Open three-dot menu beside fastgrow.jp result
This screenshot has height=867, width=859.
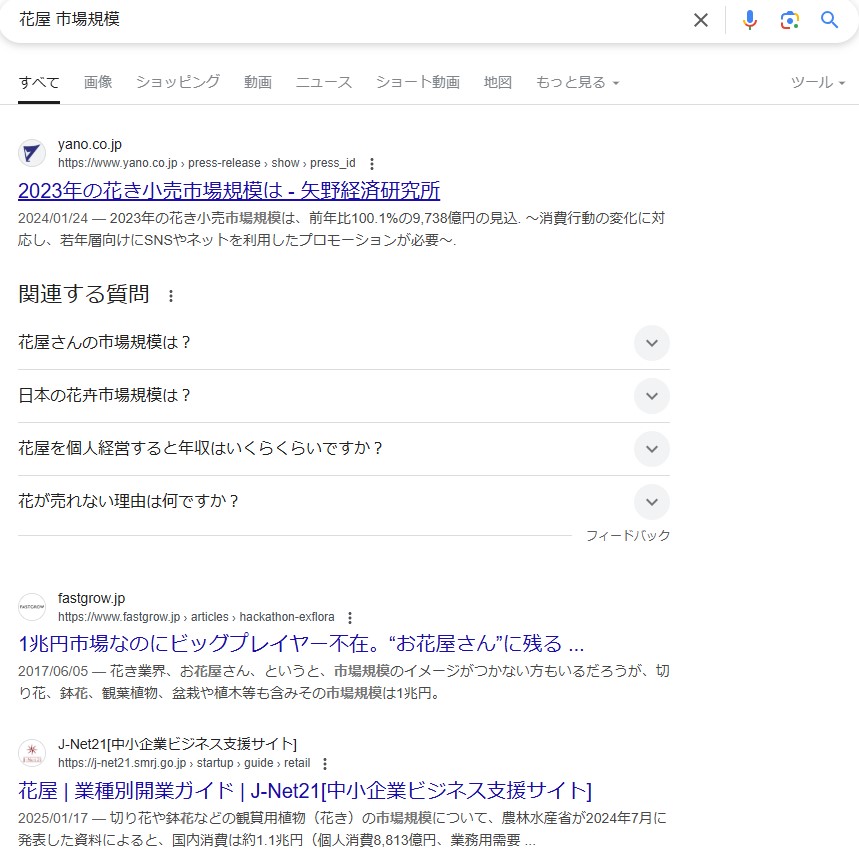[349, 617]
